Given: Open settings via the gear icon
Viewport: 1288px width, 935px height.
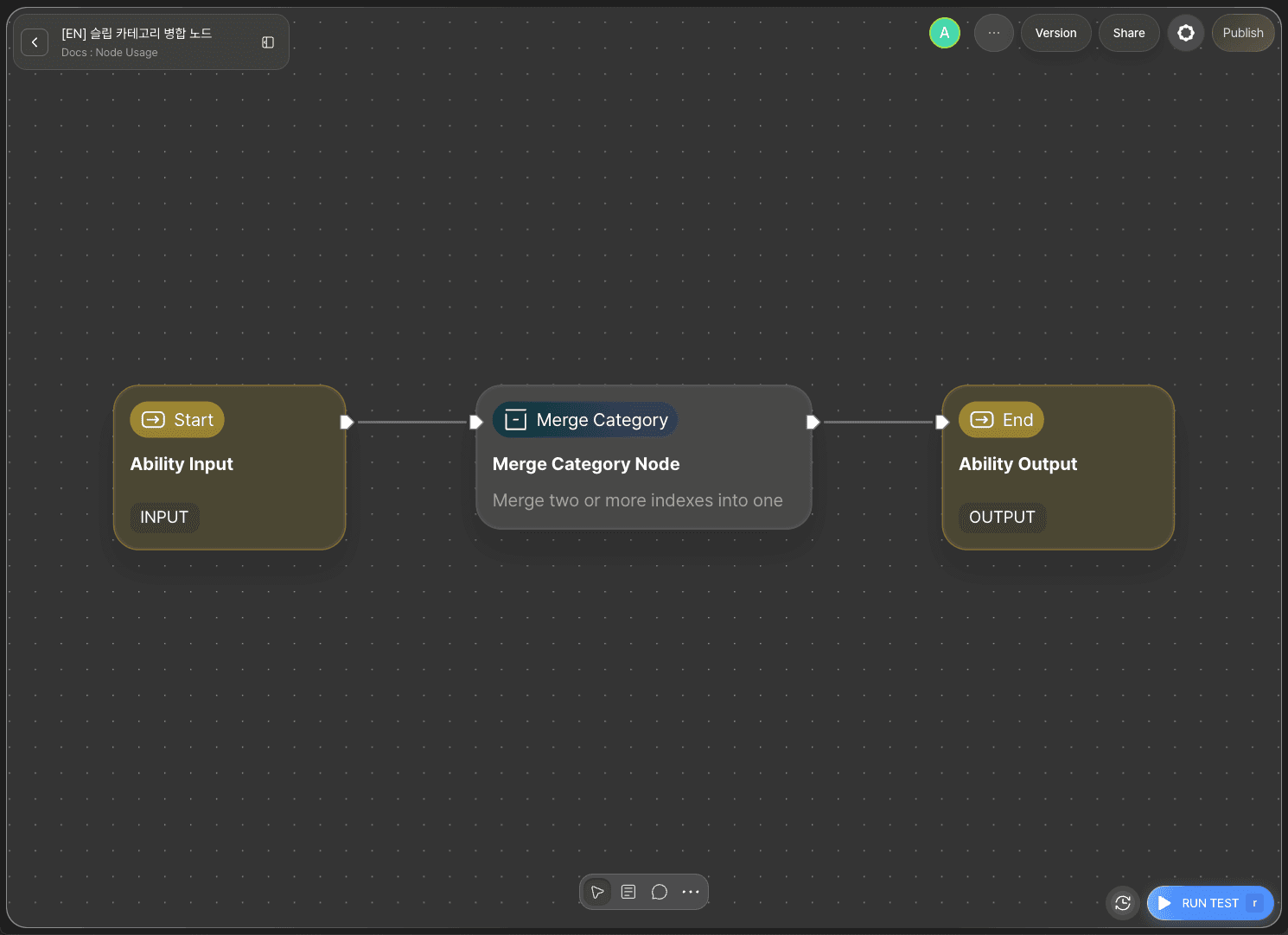Looking at the screenshot, I should [x=1186, y=33].
